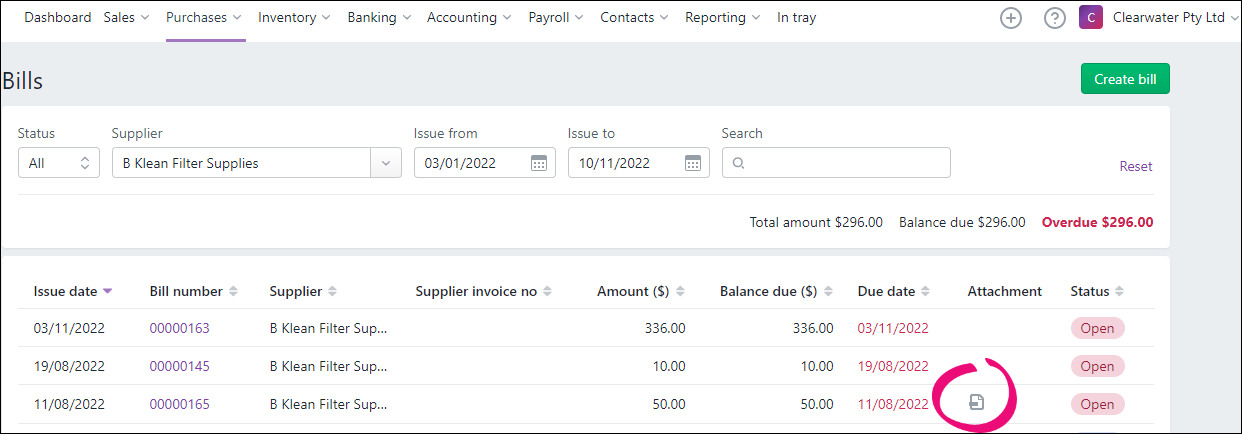Screen dimensions: 1242x434
Task: Expand the Purchases menu
Action: tap(205, 17)
